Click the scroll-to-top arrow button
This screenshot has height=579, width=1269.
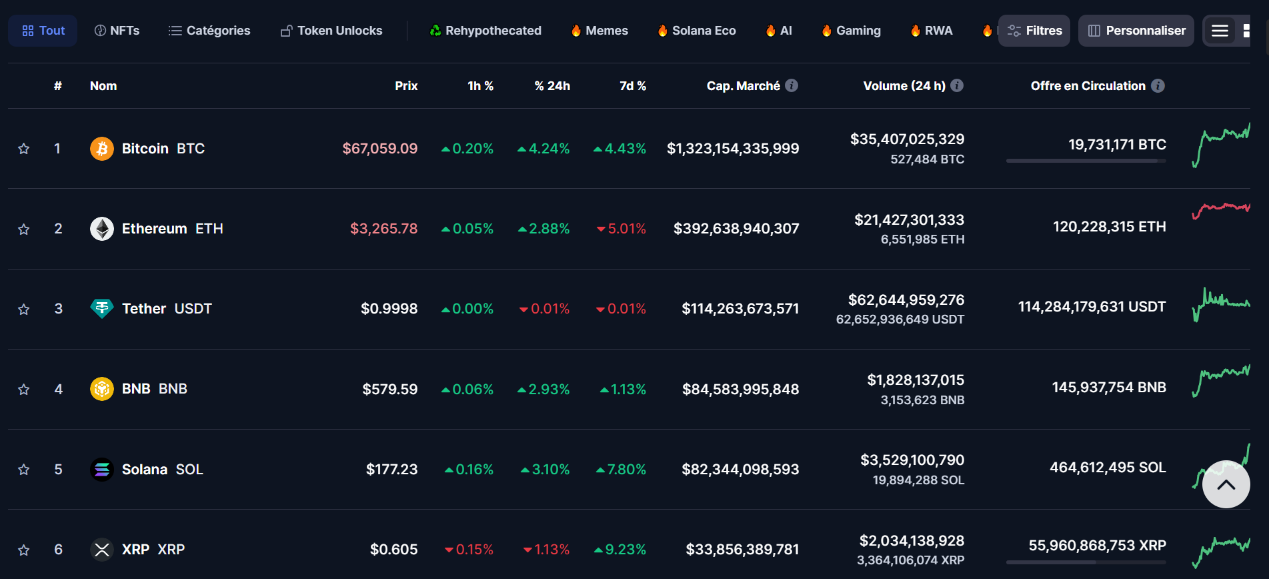[x=1225, y=484]
